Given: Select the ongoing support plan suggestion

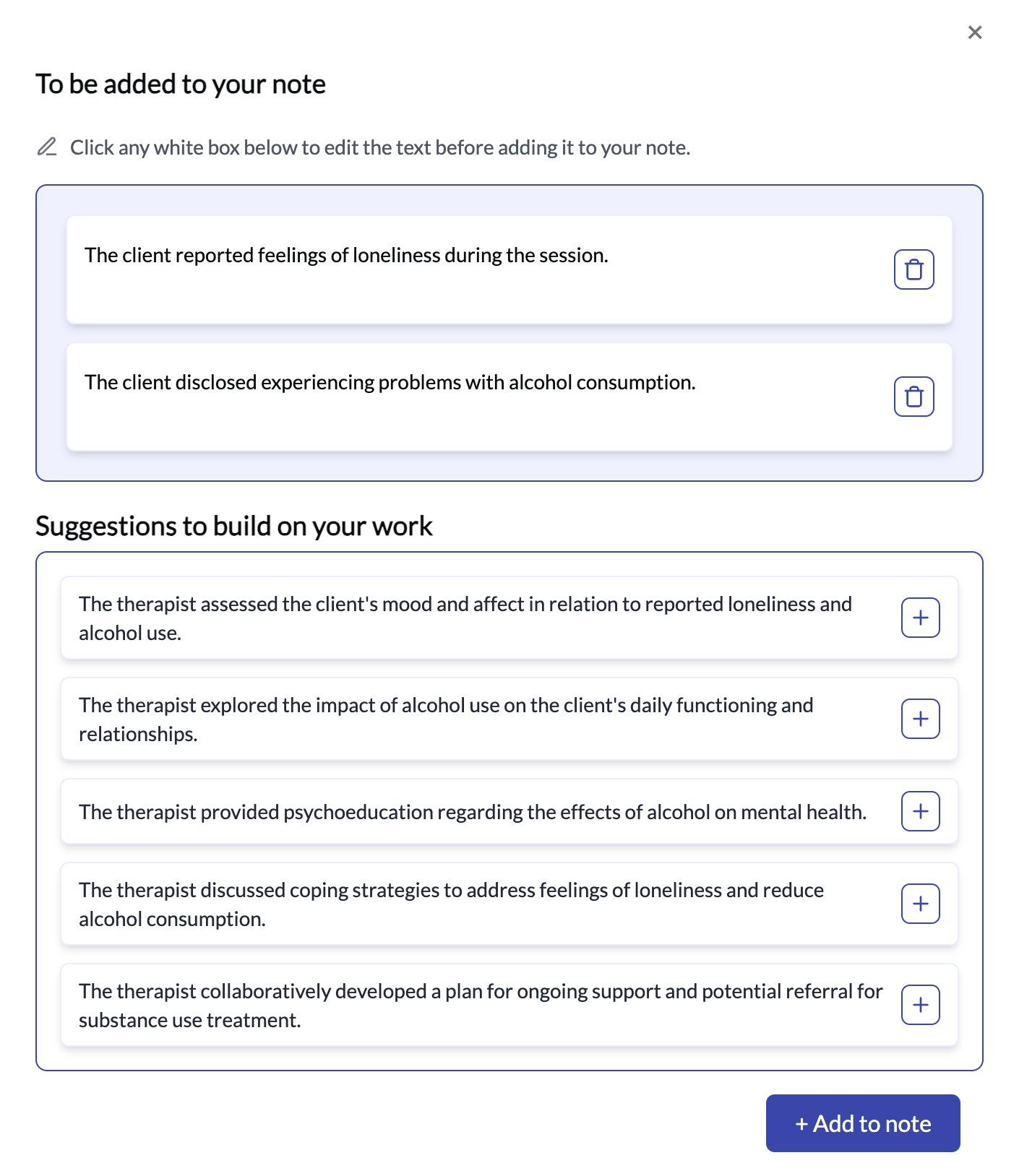Looking at the screenshot, I should click(x=480, y=1005).
